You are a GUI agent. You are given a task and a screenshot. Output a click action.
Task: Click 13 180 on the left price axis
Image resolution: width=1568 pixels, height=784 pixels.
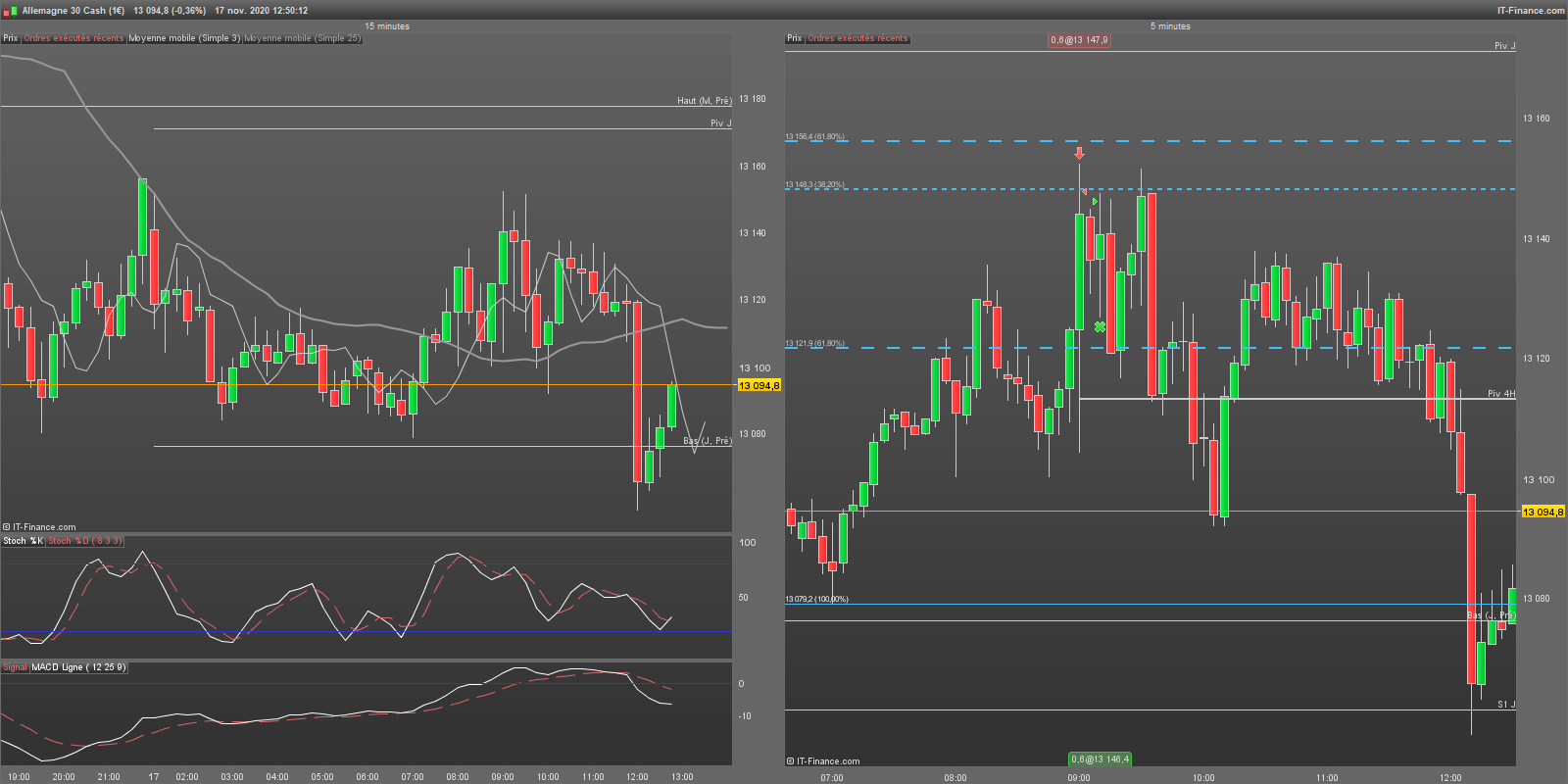click(753, 99)
